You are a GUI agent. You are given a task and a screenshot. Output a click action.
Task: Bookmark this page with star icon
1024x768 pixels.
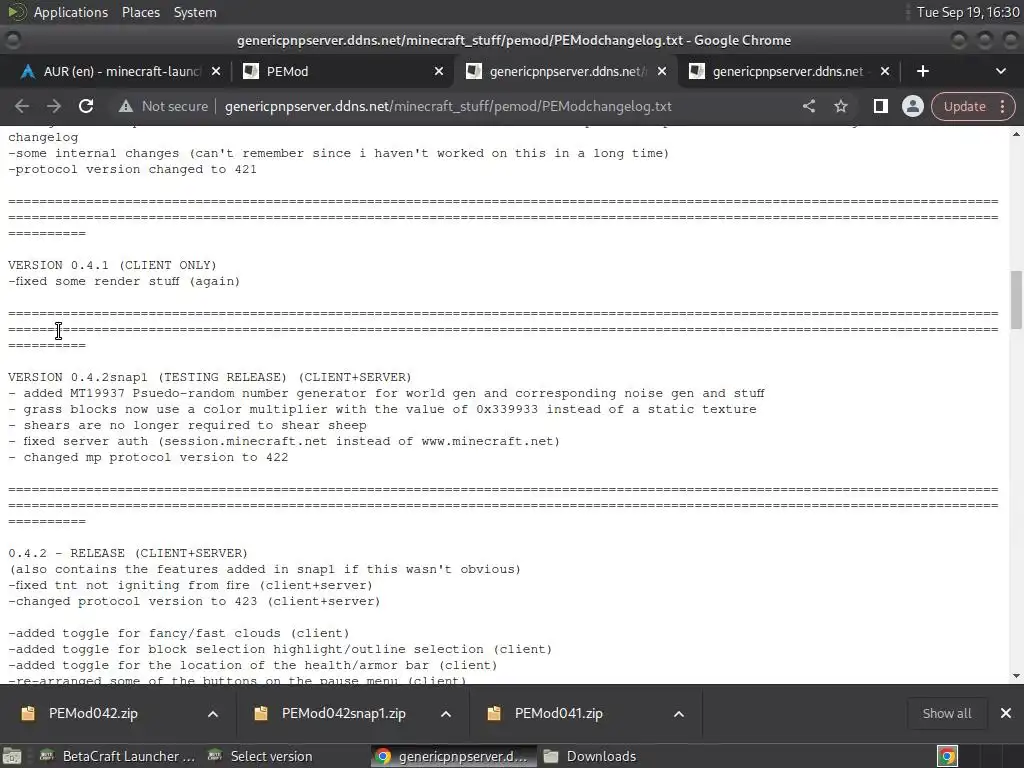coord(840,106)
